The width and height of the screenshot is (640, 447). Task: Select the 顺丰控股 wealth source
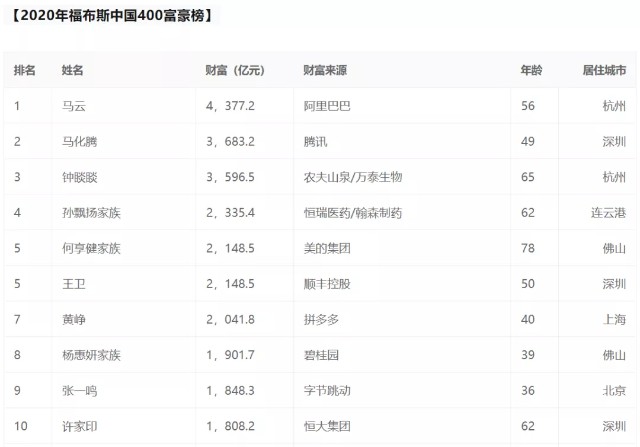tap(327, 283)
